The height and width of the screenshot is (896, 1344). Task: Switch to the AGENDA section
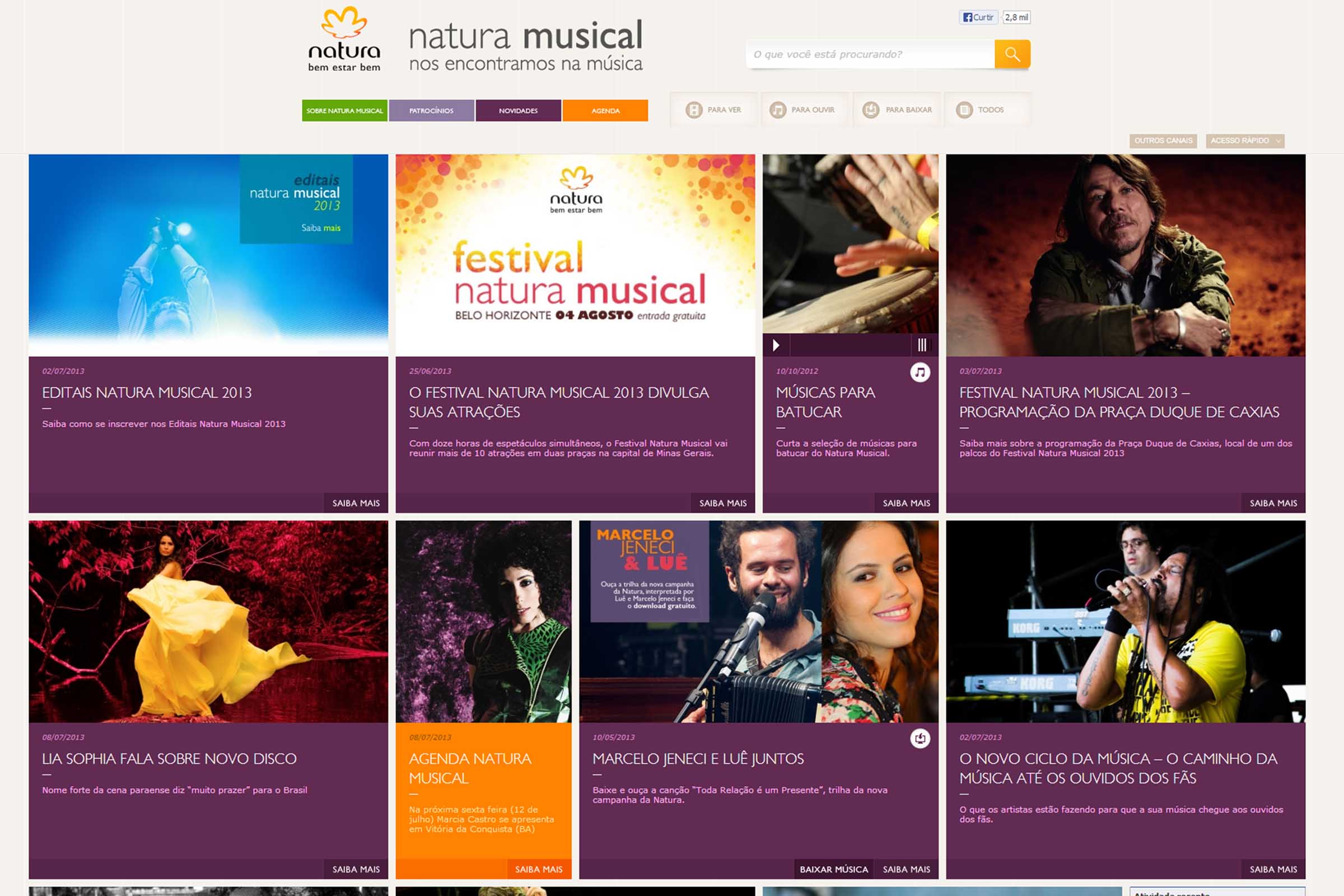point(605,111)
